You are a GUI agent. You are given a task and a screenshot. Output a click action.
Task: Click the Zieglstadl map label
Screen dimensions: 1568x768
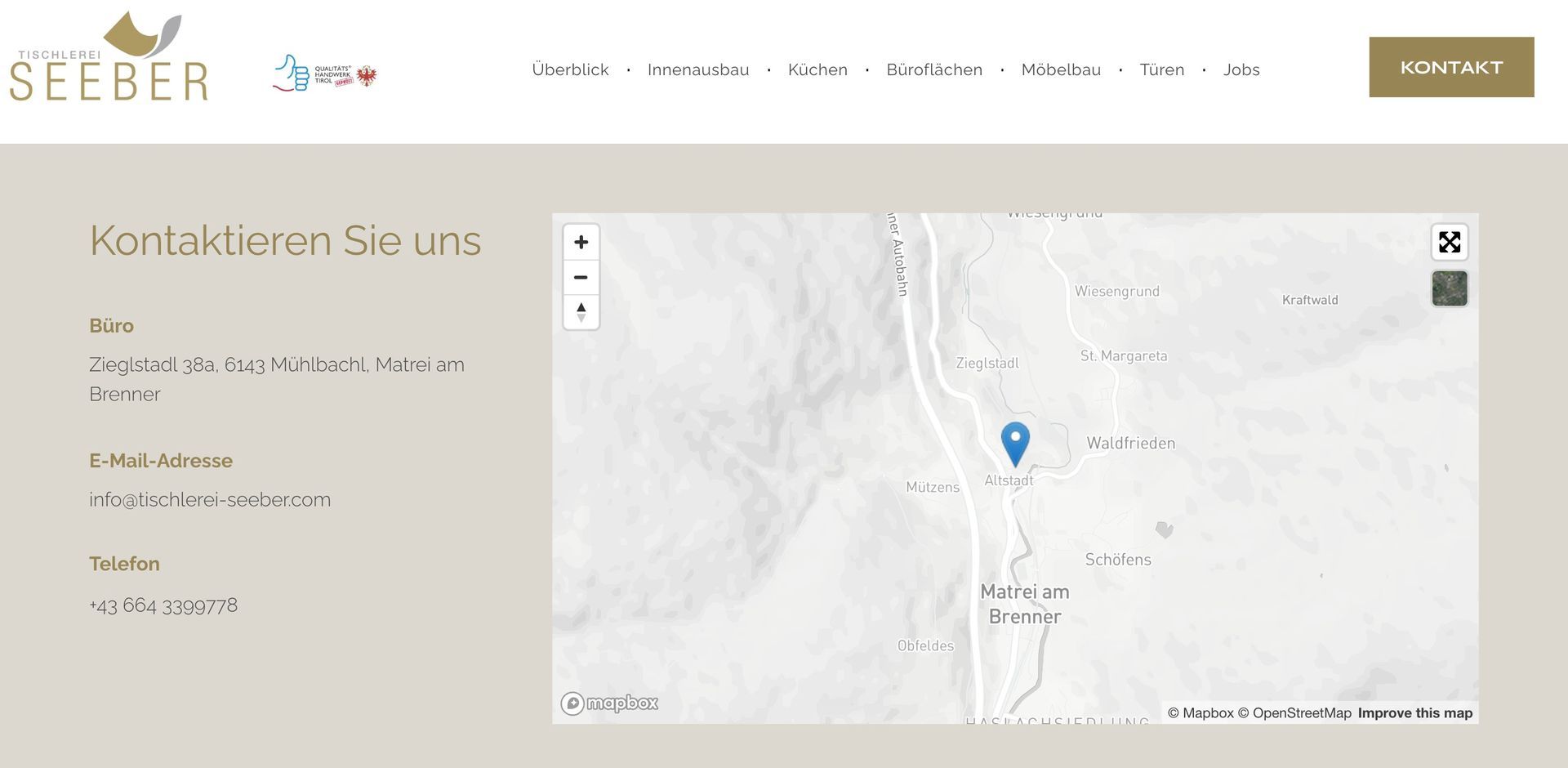987,363
